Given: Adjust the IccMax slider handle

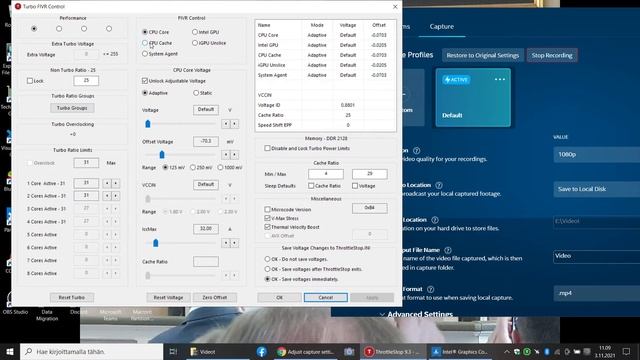Looking at the screenshot, I should click(156, 243).
